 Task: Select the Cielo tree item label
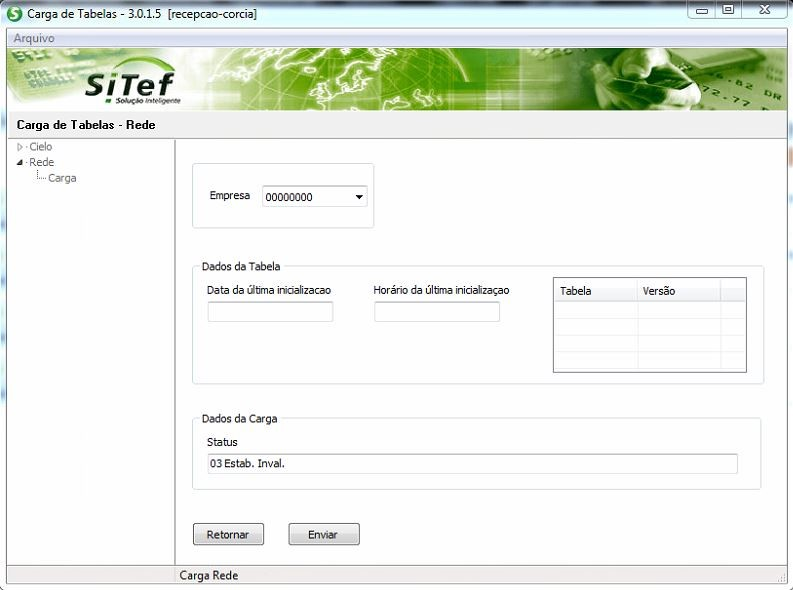(x=40, y=147)
